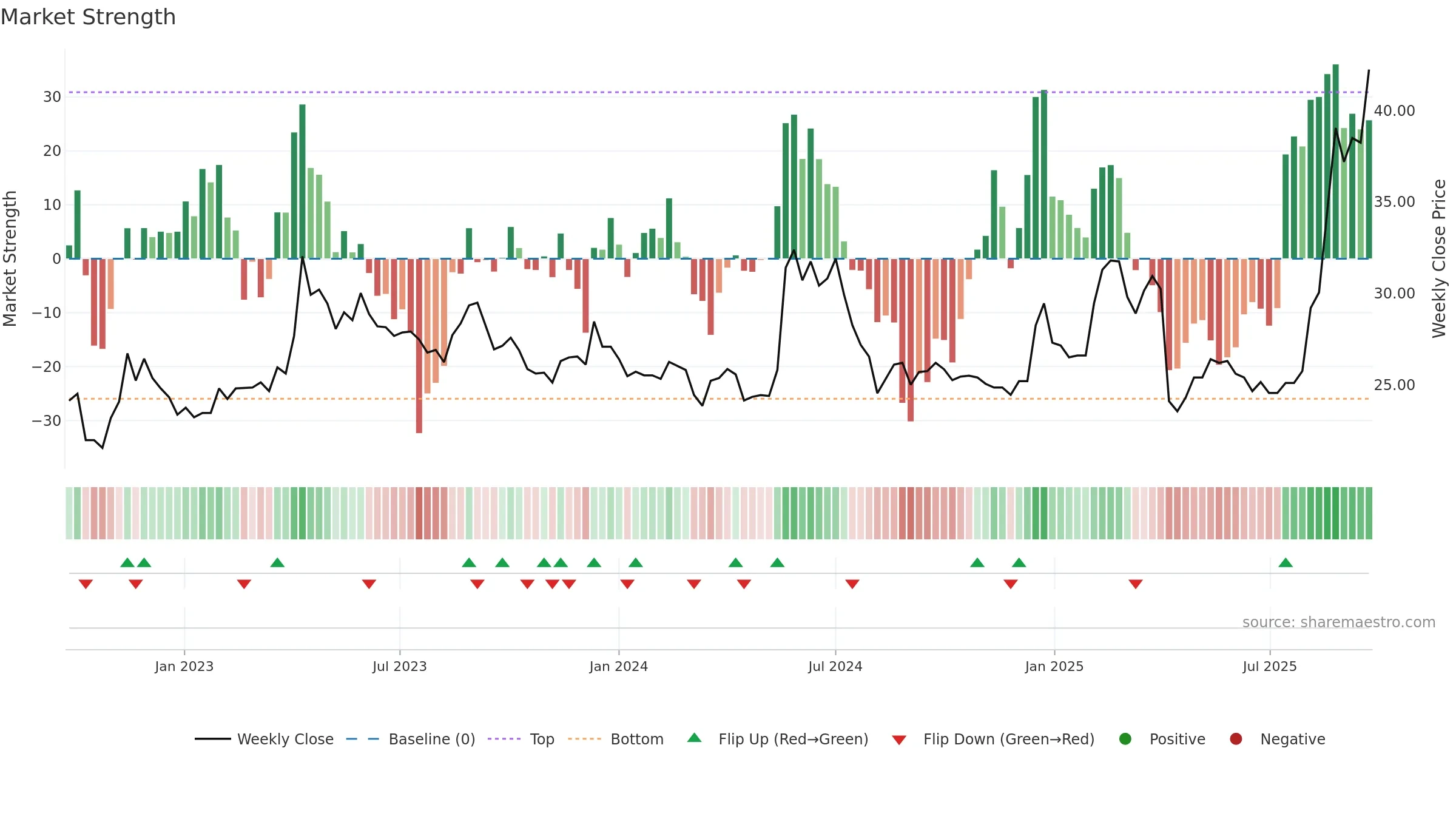Image resolution: width=1456 pixels, height=819 pixels.
Task: Click the red Negative legend dot
Action: tap(1236, 739)
